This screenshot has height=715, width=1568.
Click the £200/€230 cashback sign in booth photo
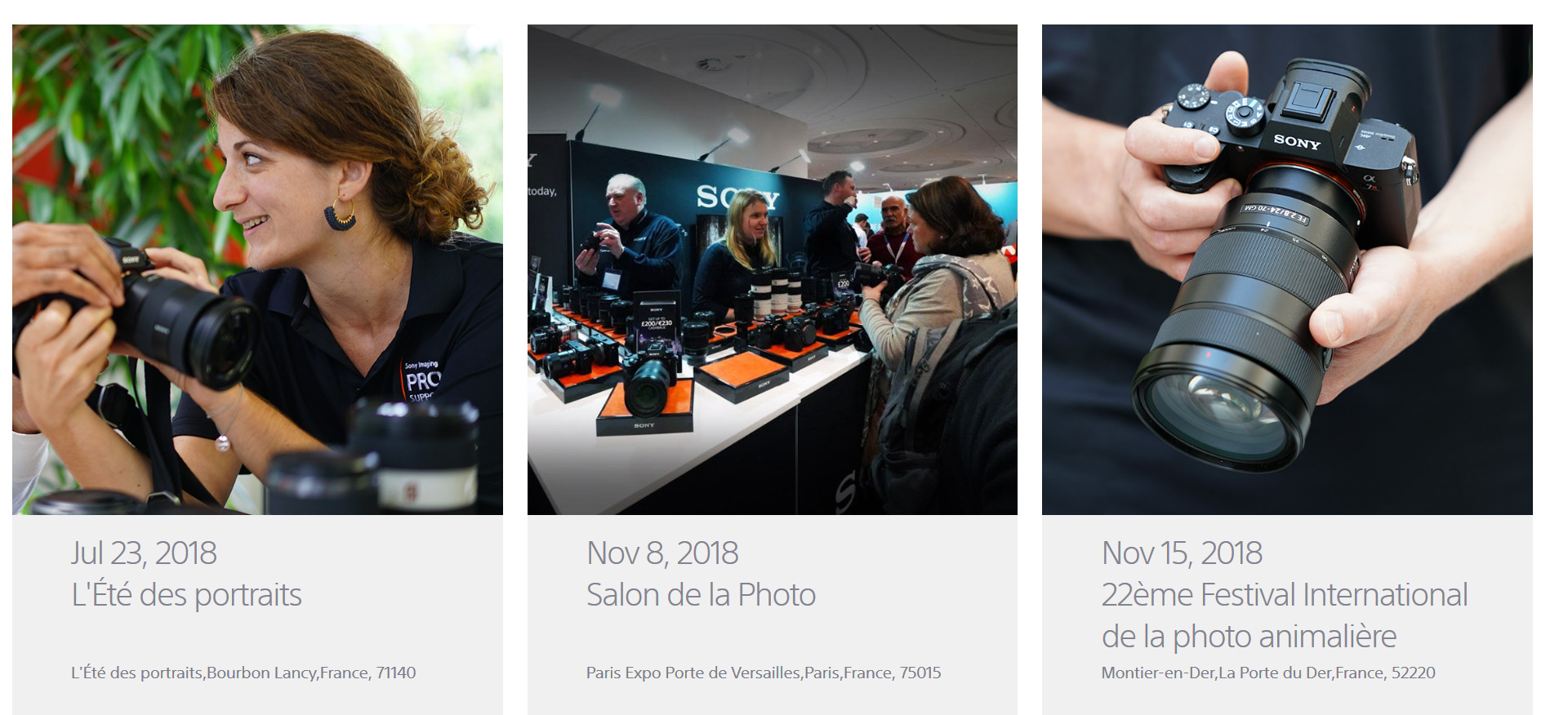(657, 322)
